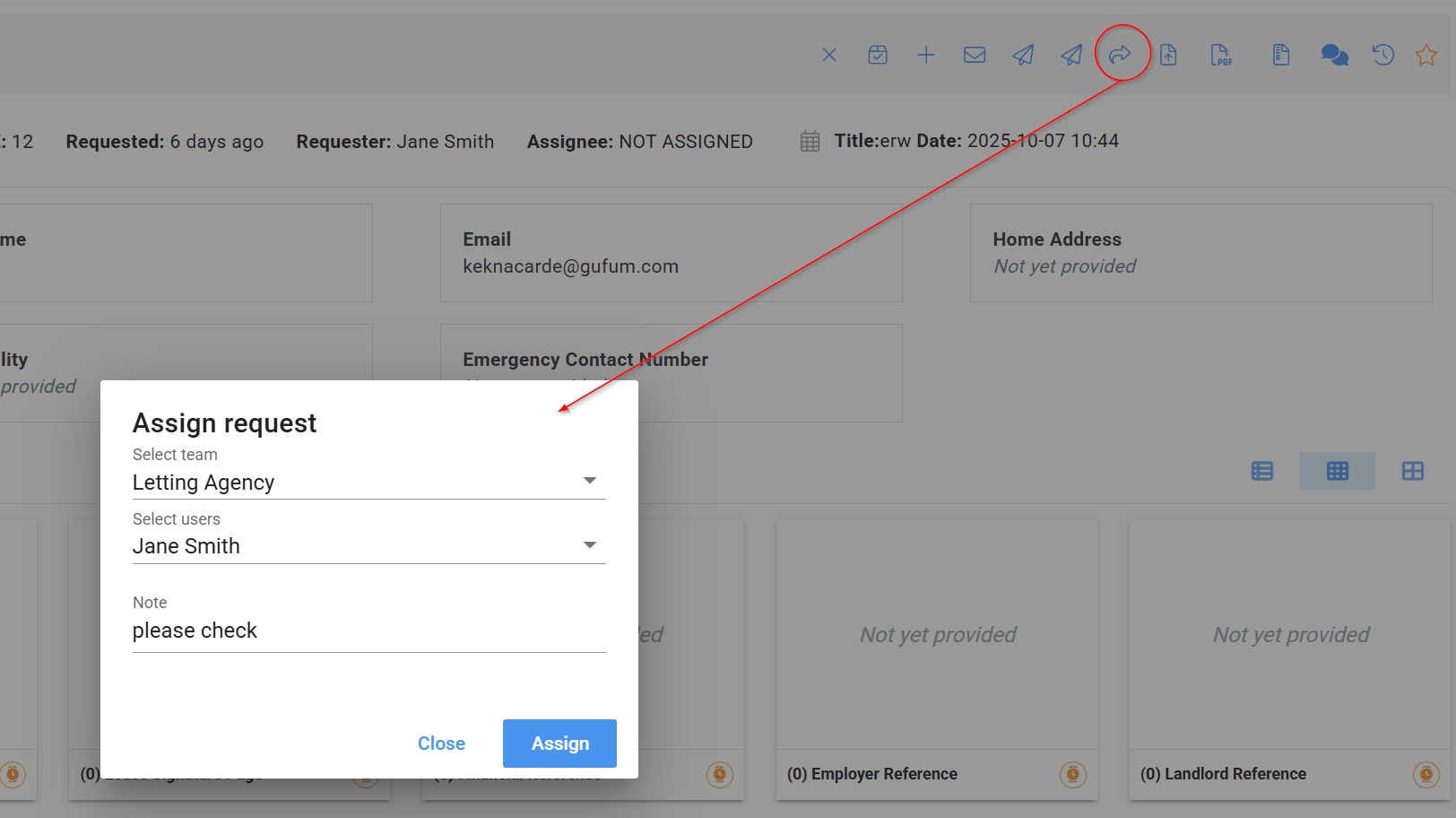Screen dimensions: 1456x818
Task: Click into the Note text field
Action: [x=368, y=631]
